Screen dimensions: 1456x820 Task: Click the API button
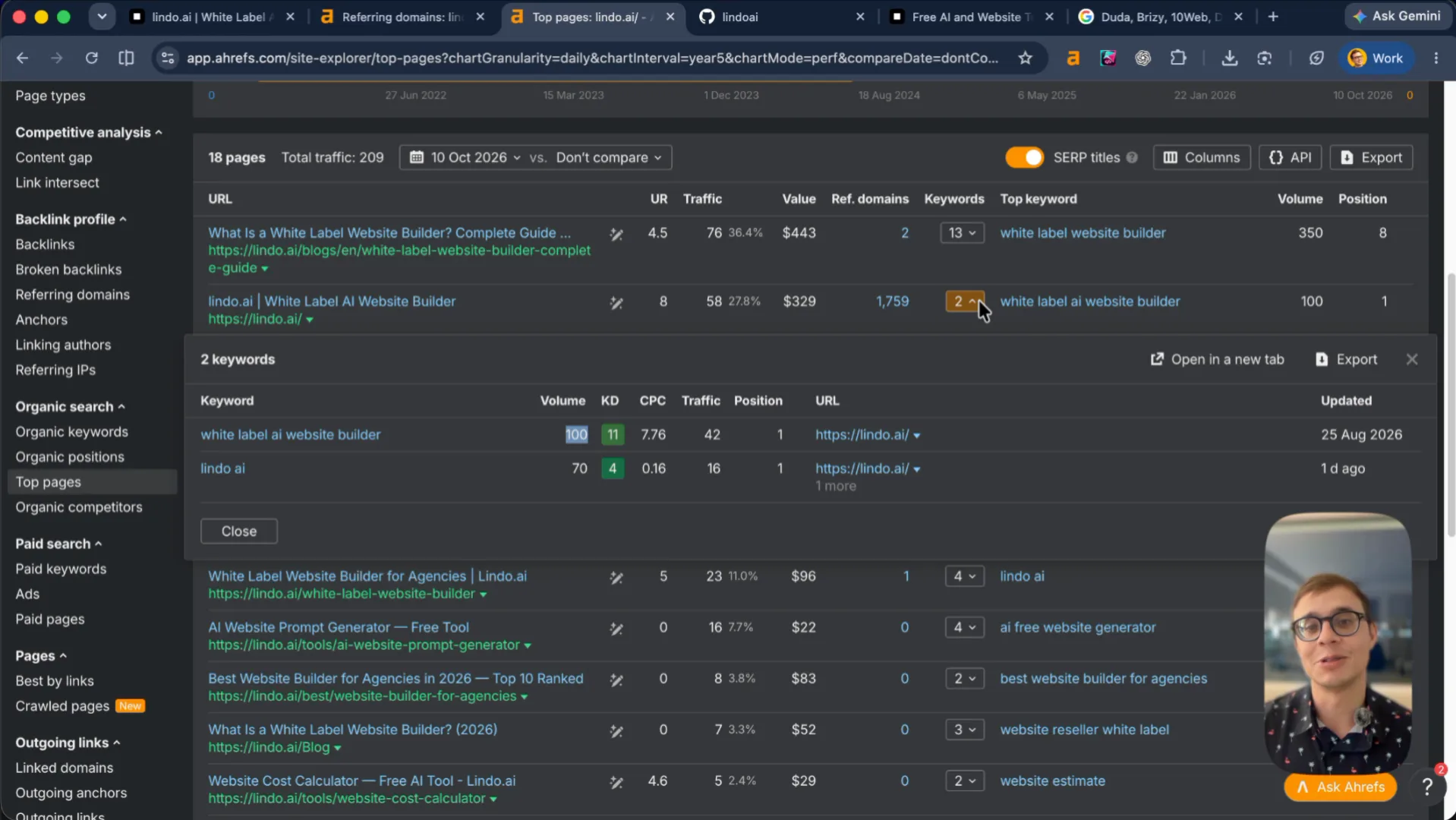(x=1290, y=157)
